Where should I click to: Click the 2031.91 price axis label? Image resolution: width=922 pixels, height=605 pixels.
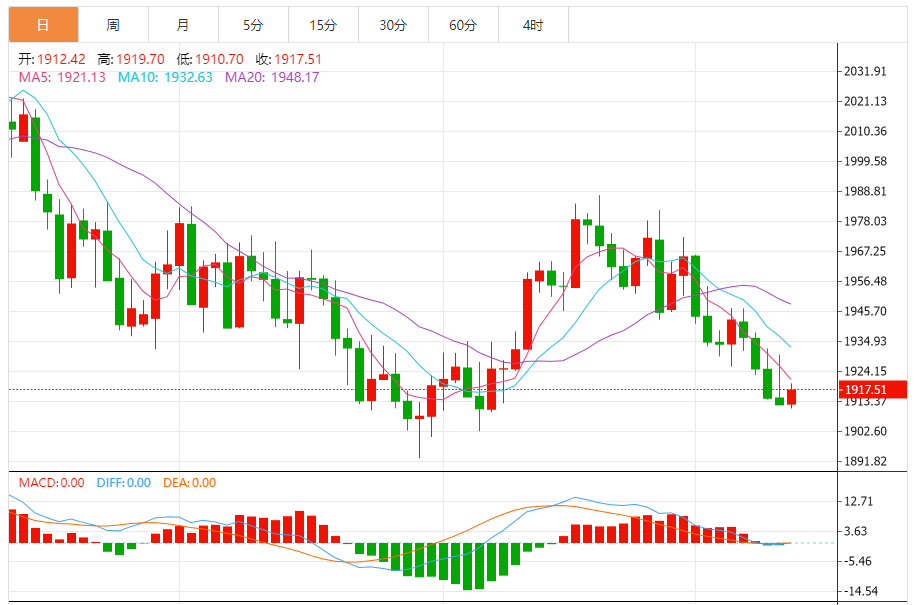coord(865,71)
